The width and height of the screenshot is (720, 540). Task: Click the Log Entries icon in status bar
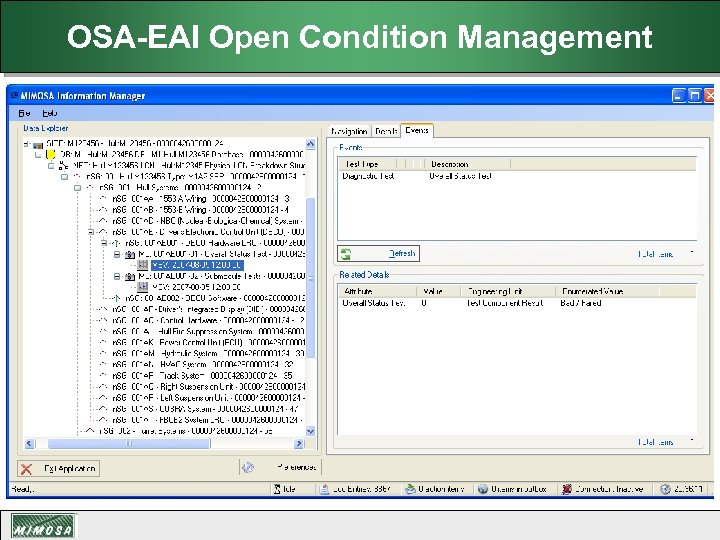click(324, 489)
